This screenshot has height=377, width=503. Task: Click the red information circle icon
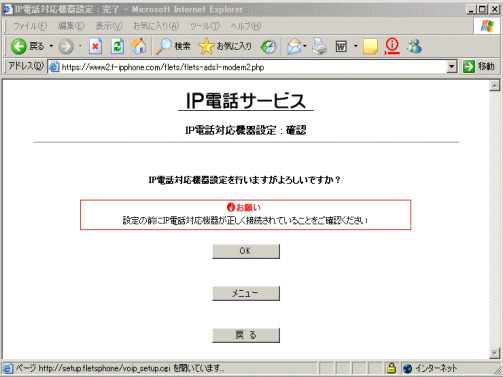[x=392, y=46]
